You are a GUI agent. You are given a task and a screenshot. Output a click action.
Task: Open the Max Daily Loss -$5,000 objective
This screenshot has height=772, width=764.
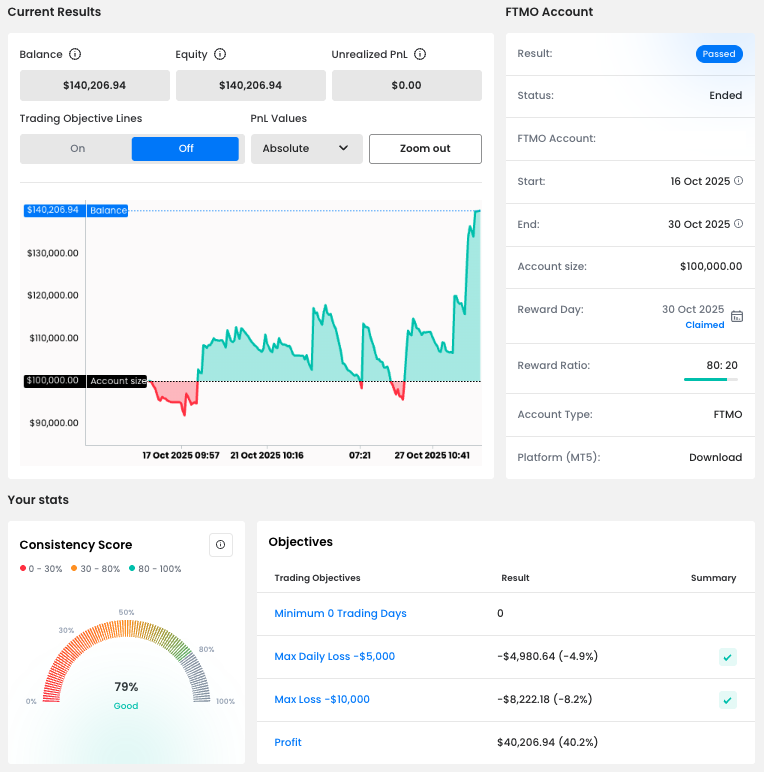[x=334, y=656]
